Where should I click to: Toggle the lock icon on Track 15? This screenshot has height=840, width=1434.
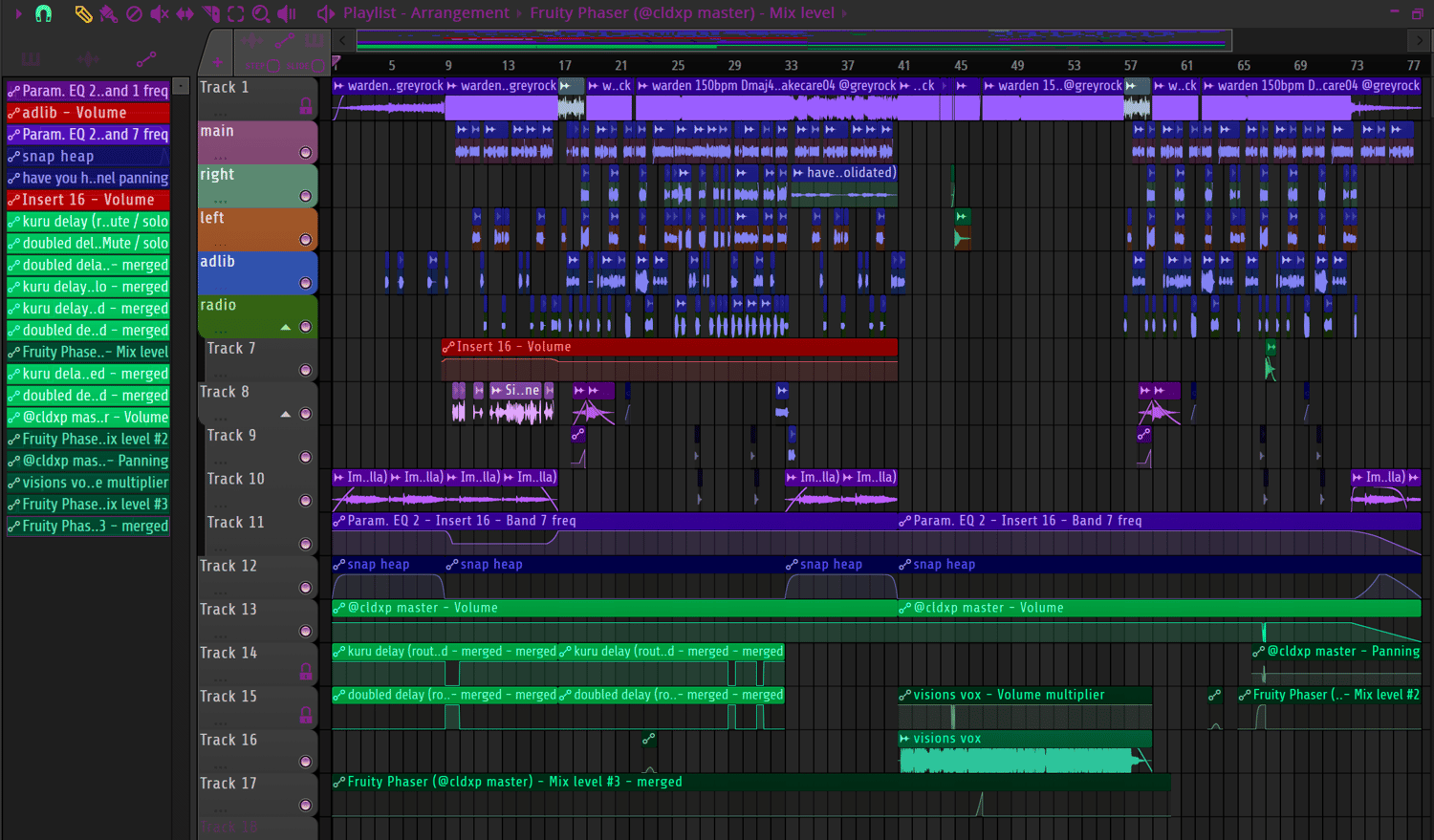coord(306,715)
